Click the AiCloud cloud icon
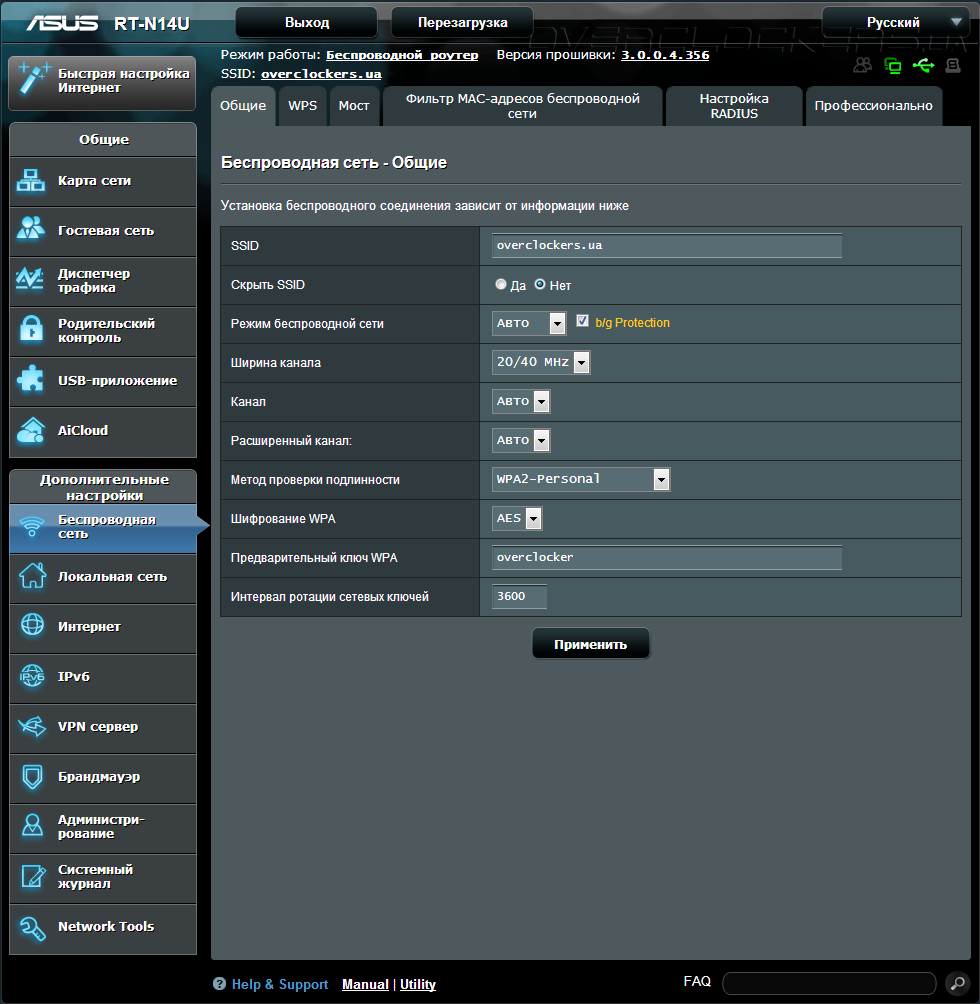The image size is (980, 1004). 31,430
